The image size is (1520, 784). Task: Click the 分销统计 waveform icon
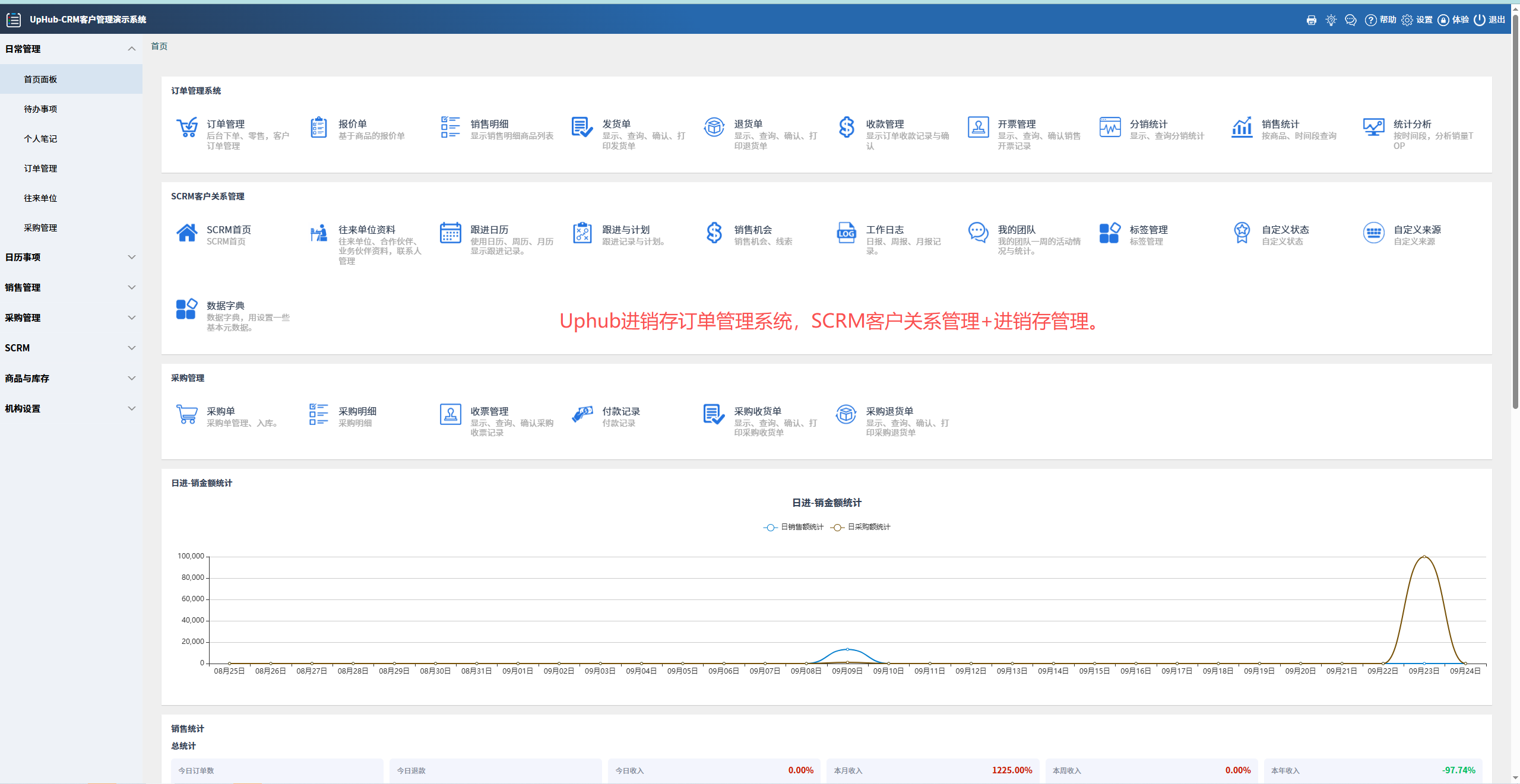(x=1110, y=127)
